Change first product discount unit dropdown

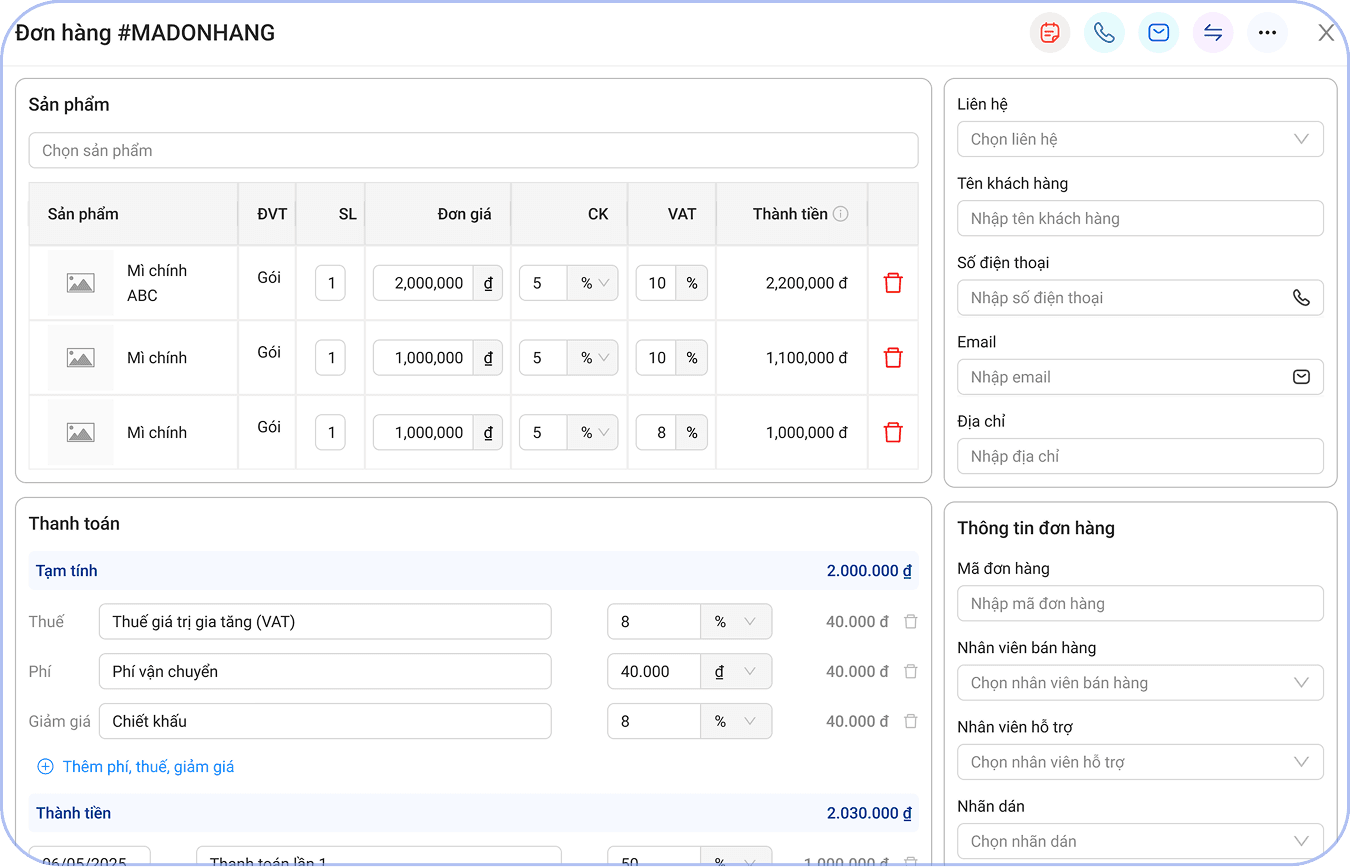point(593,283)
